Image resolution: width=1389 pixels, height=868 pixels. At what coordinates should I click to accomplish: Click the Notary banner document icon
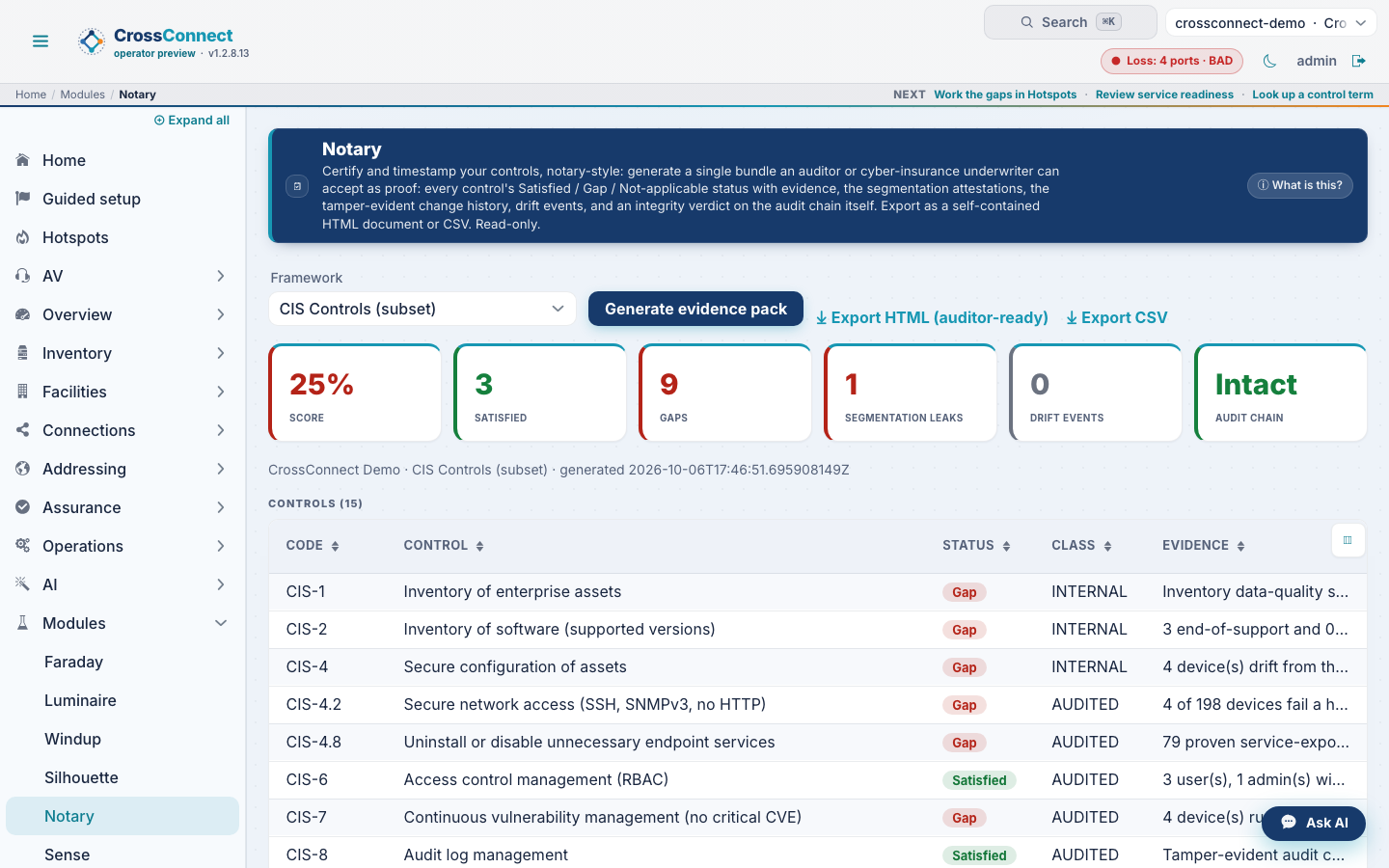[297, 186]
